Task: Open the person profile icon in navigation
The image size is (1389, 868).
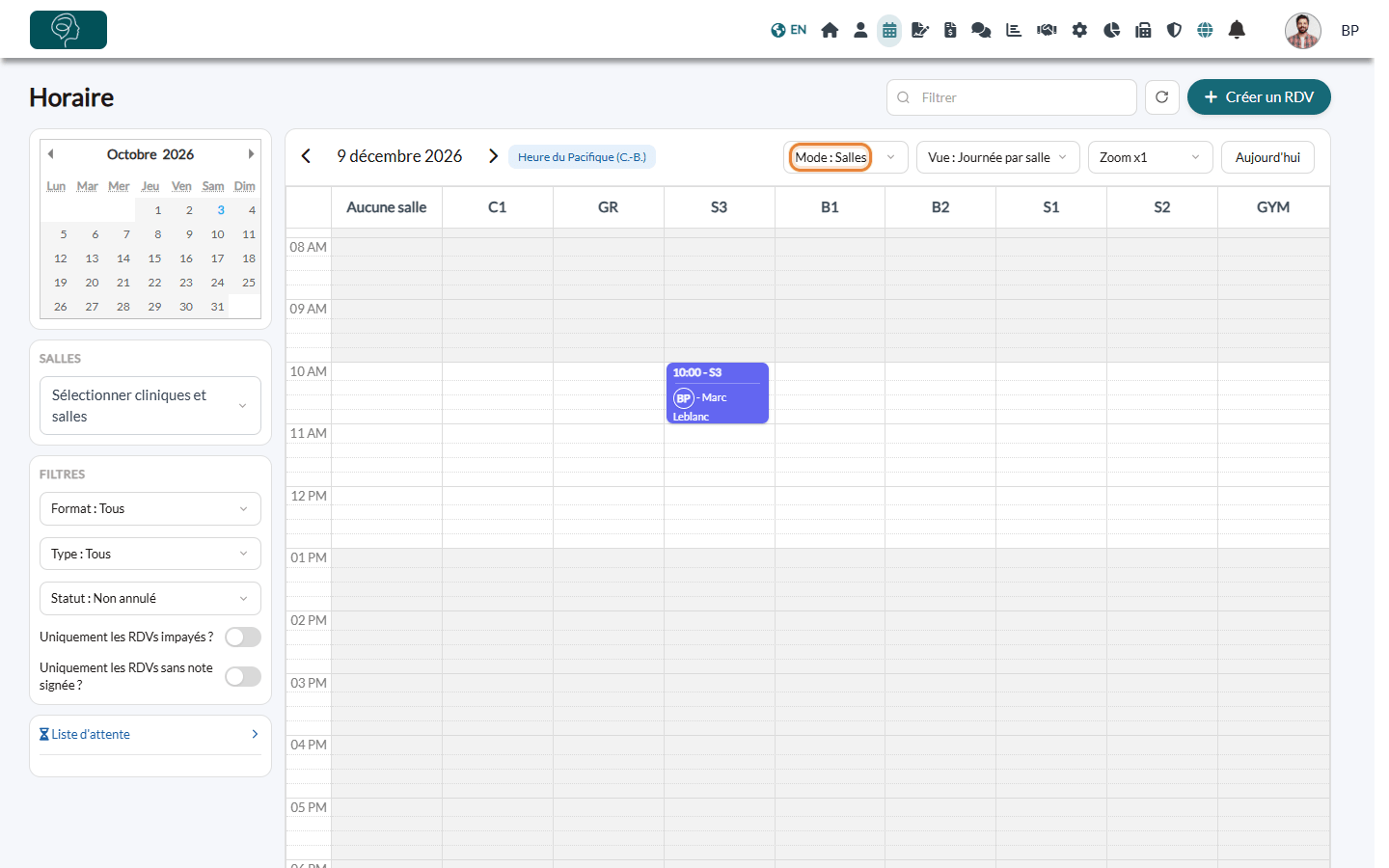Action: pos(860,30)
